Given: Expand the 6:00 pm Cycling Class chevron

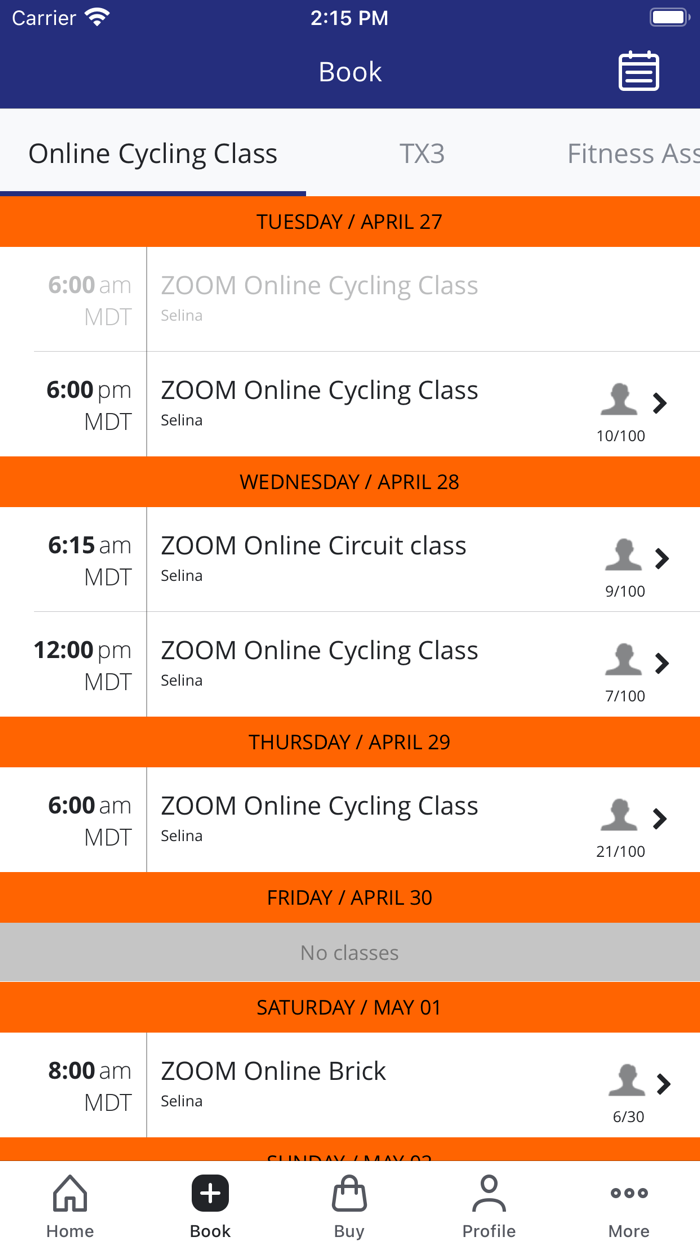Looking at the screenshot, I should pyautogui.click(x=661, y=403).
